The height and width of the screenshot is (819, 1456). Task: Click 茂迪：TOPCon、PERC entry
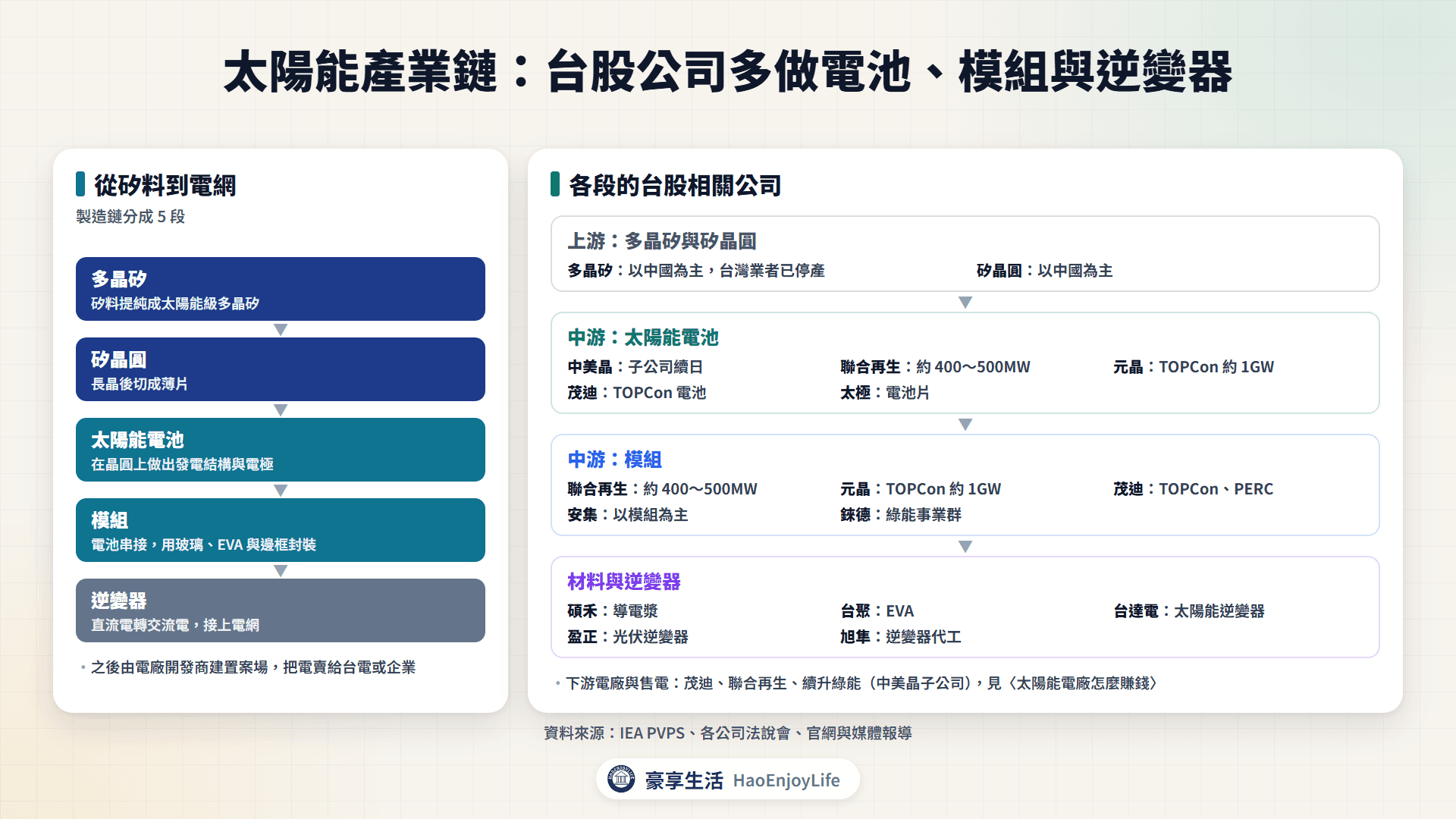click(x=1194, y=489)
